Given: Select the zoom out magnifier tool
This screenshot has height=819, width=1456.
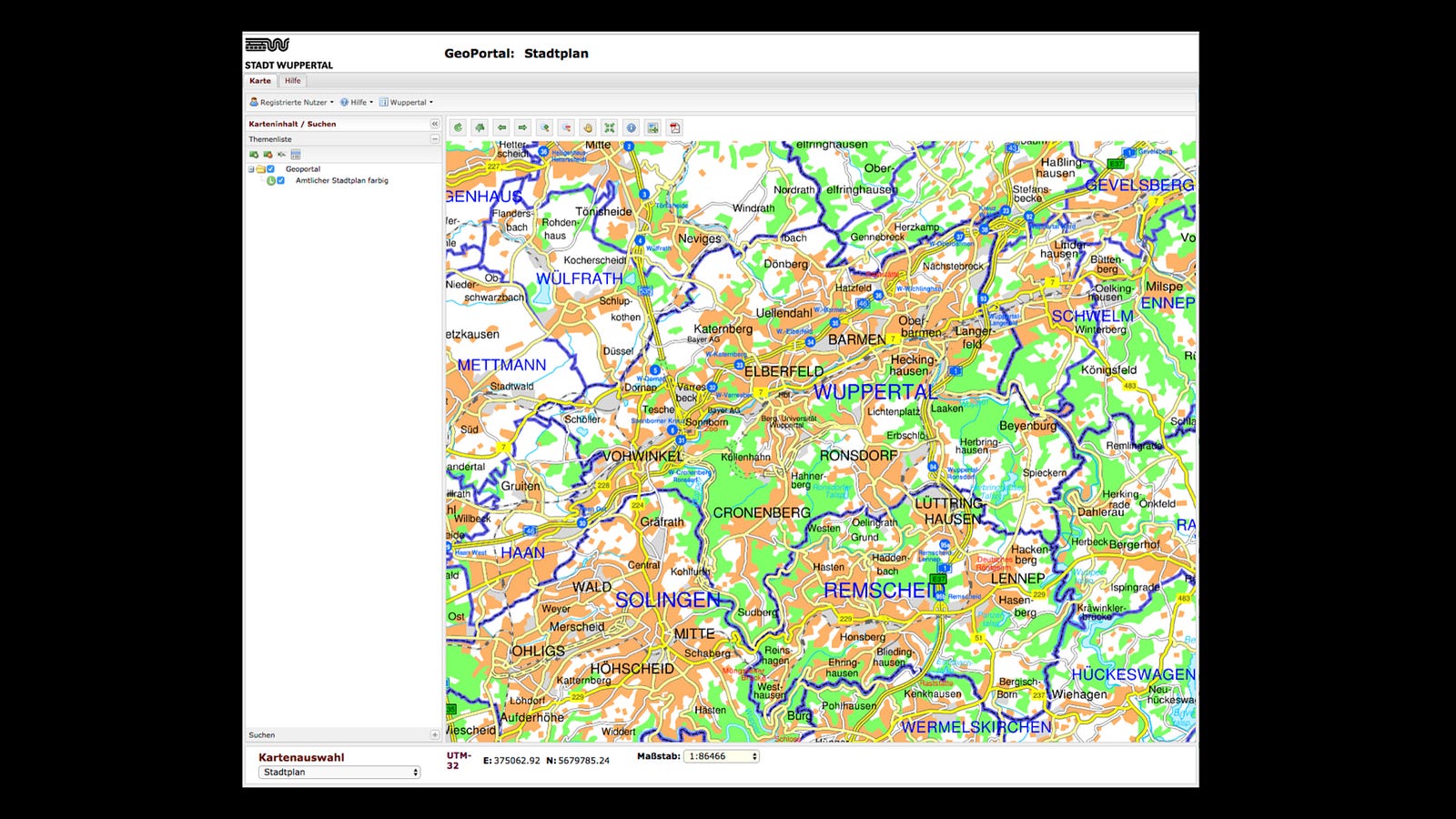Looking at the screenshot, I should click(x=566, y=127).
